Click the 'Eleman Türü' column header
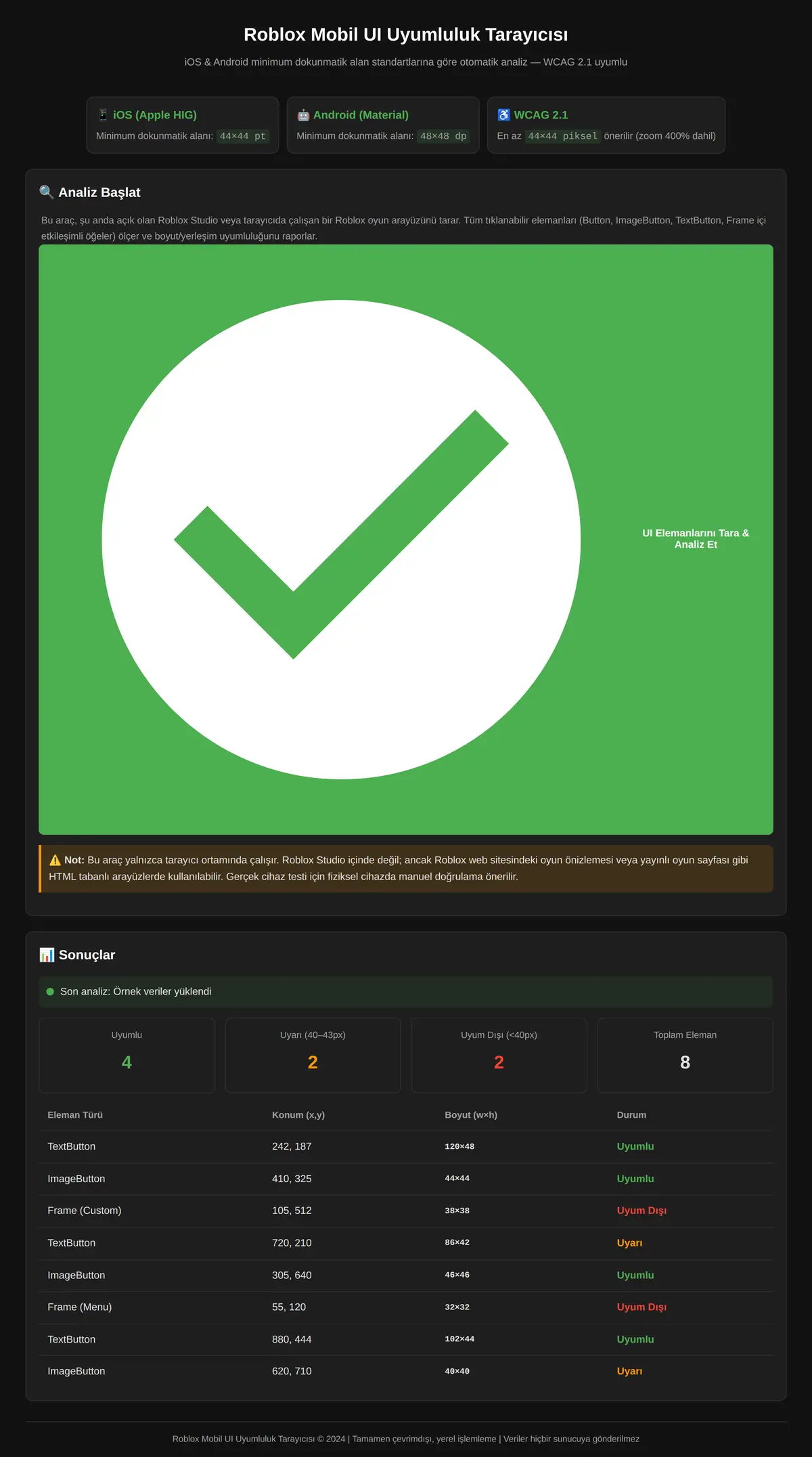 coord(75,1114)
